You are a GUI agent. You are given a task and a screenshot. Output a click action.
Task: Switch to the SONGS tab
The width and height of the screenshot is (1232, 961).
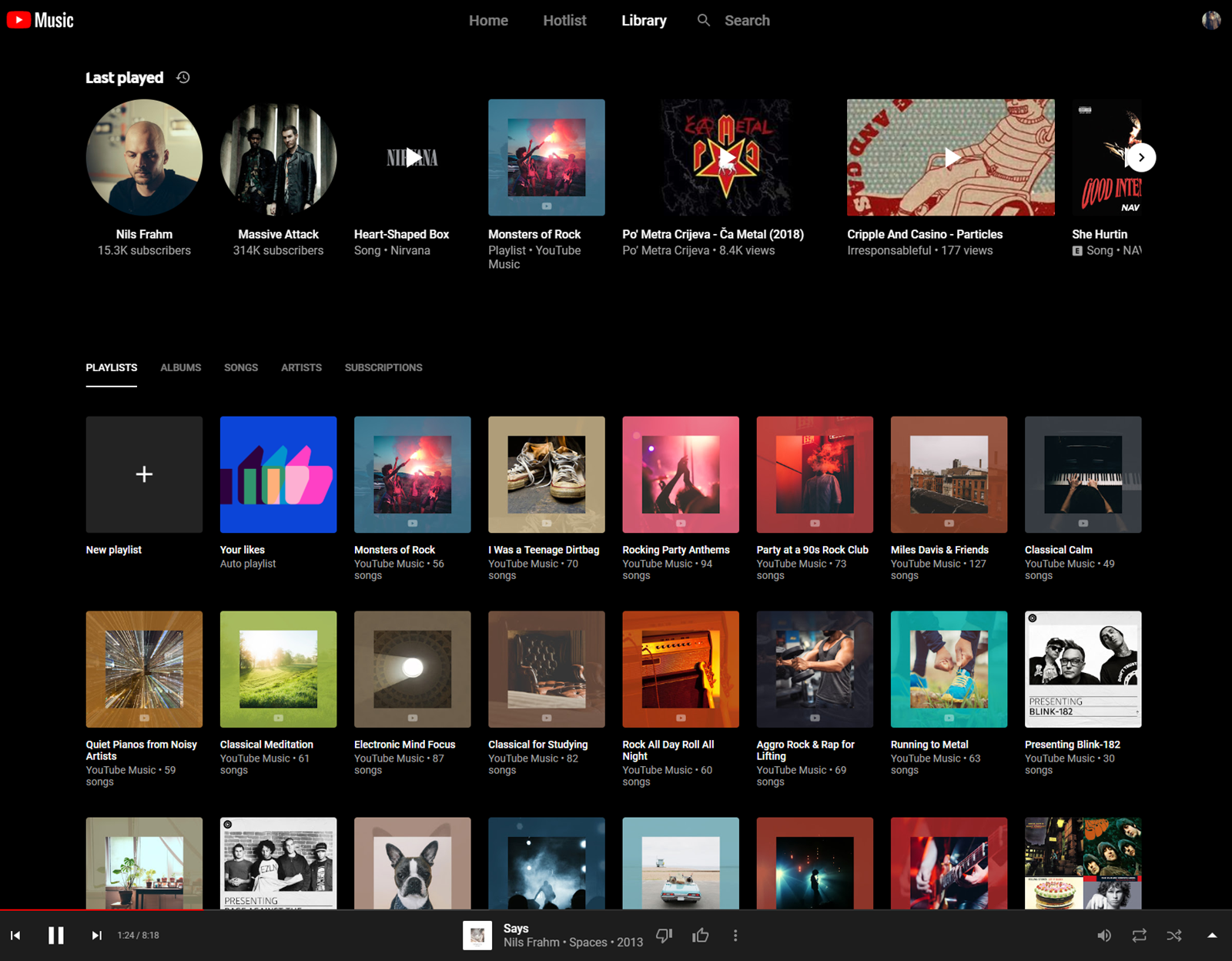pos(241,367)
